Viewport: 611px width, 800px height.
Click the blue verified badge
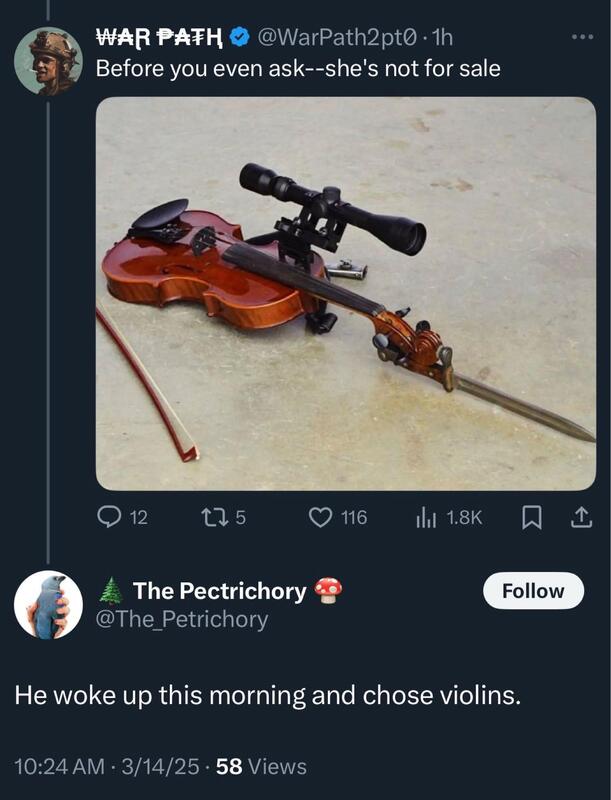[x=240, y=39]
